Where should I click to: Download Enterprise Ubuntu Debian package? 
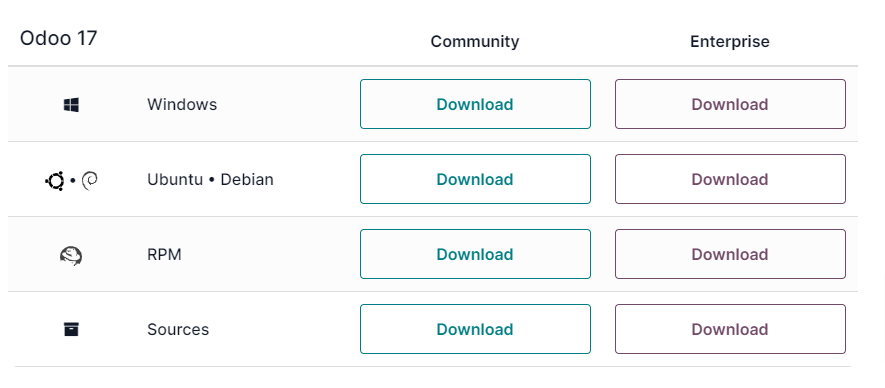coord(730,179)
